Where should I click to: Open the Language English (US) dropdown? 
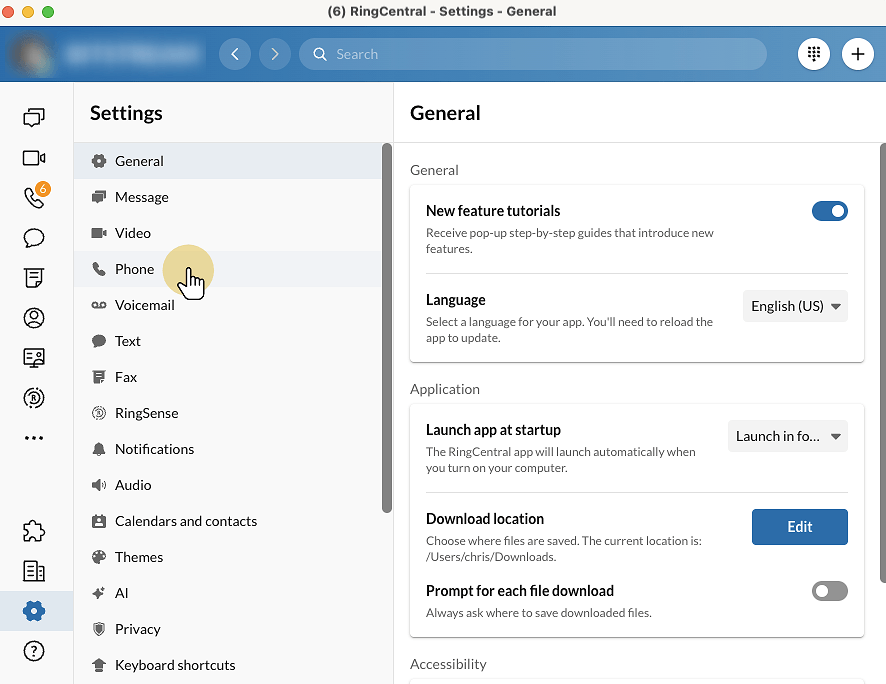click(795, 306)
